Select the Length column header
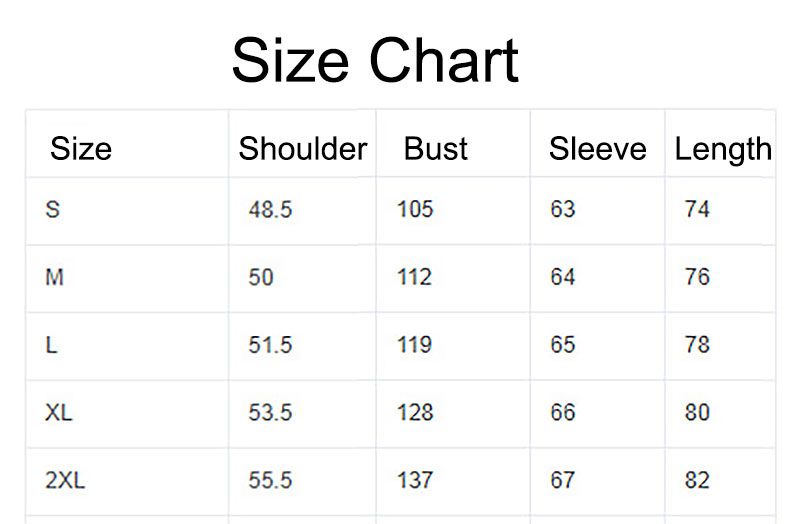Image resolution: width=800 pixels, height=524 pixels. [x=723, y=149]
